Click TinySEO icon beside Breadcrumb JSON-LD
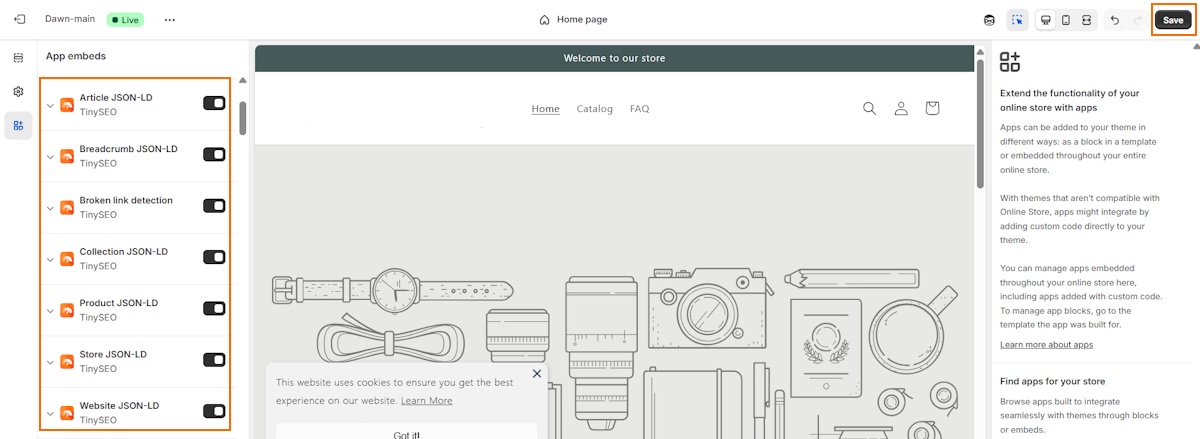This screenshot has height=439, width=1200. pos(67,155)
